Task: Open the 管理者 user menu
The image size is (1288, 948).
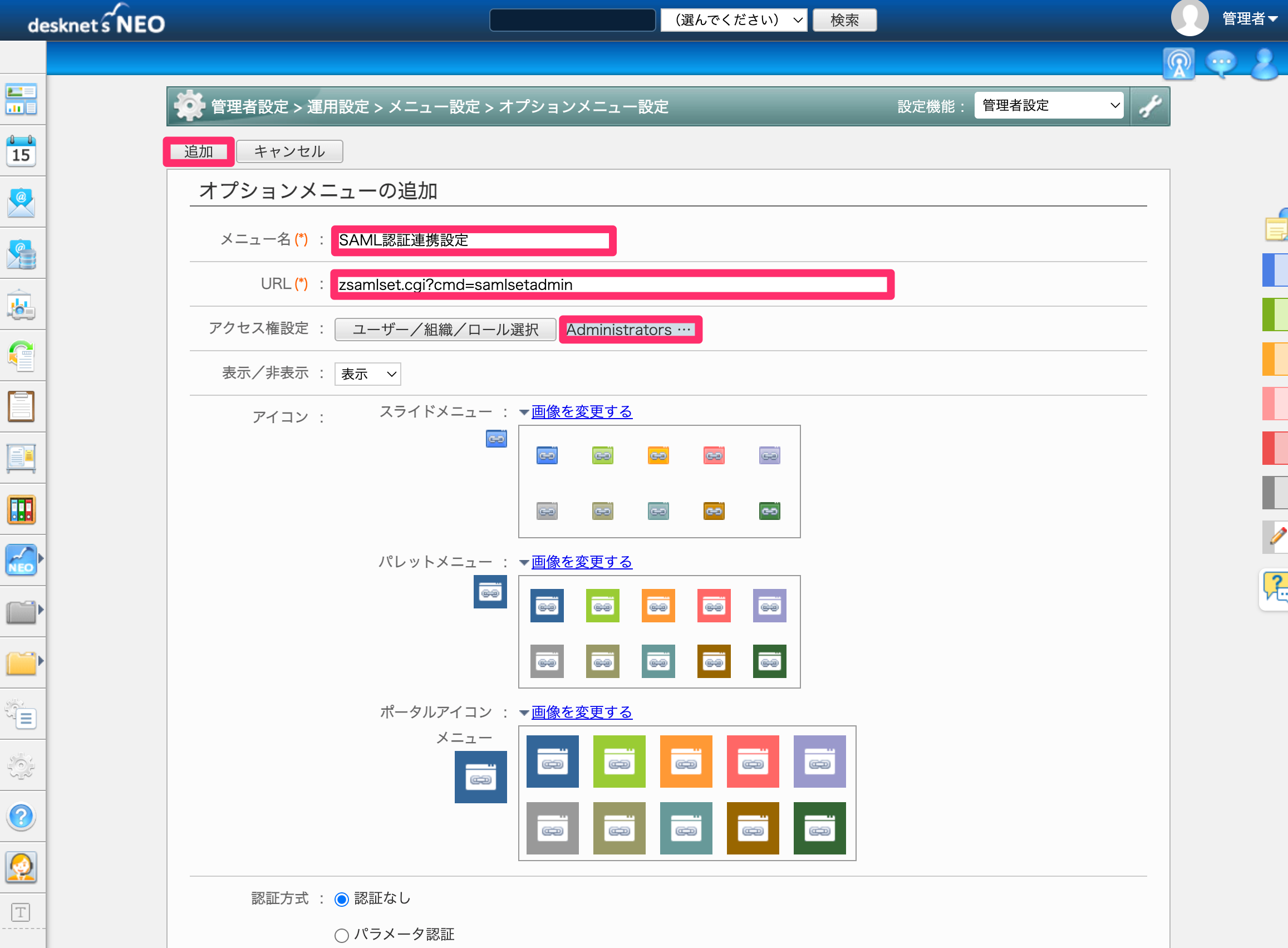Action: coord(1249,19)
